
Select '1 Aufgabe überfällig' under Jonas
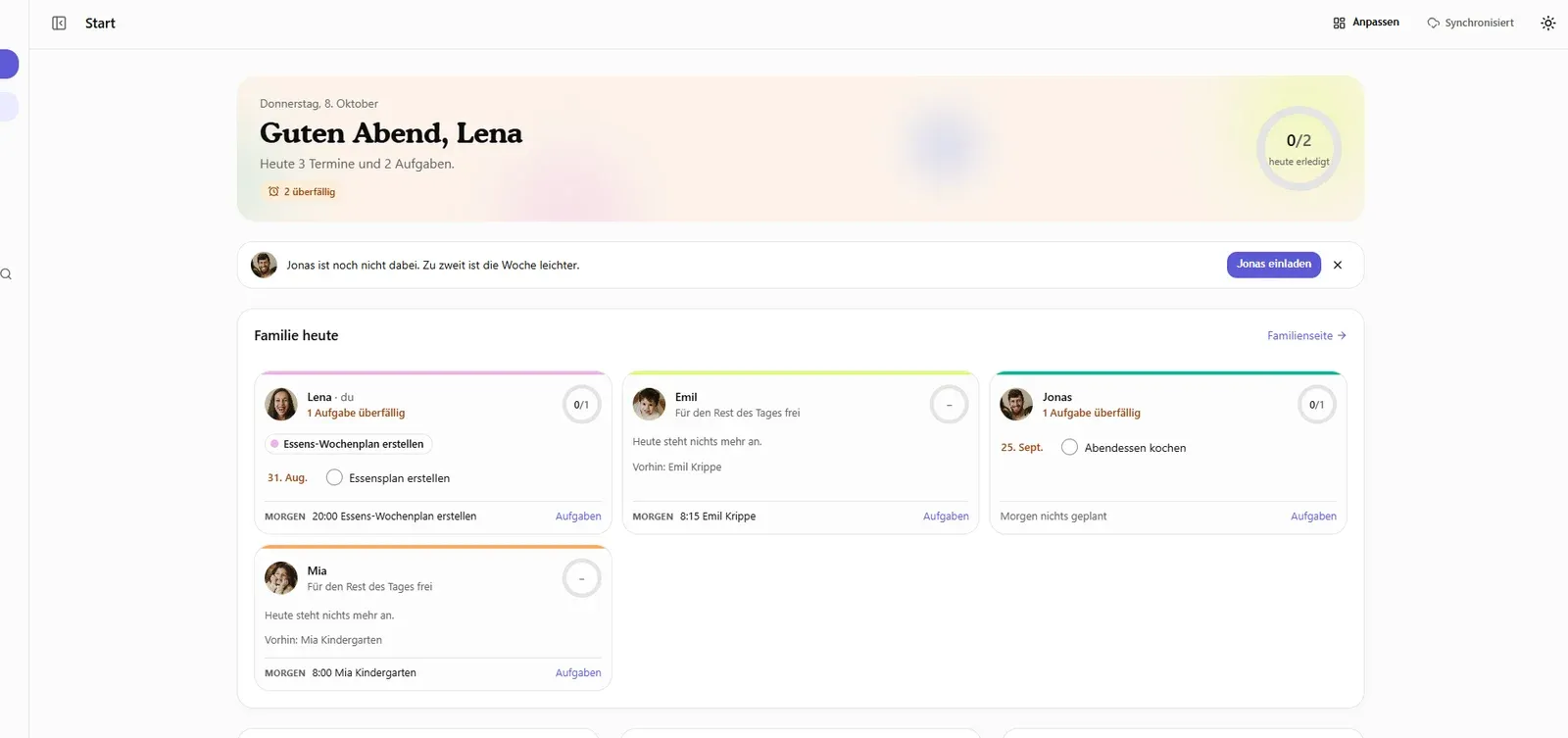(1092, 414)
